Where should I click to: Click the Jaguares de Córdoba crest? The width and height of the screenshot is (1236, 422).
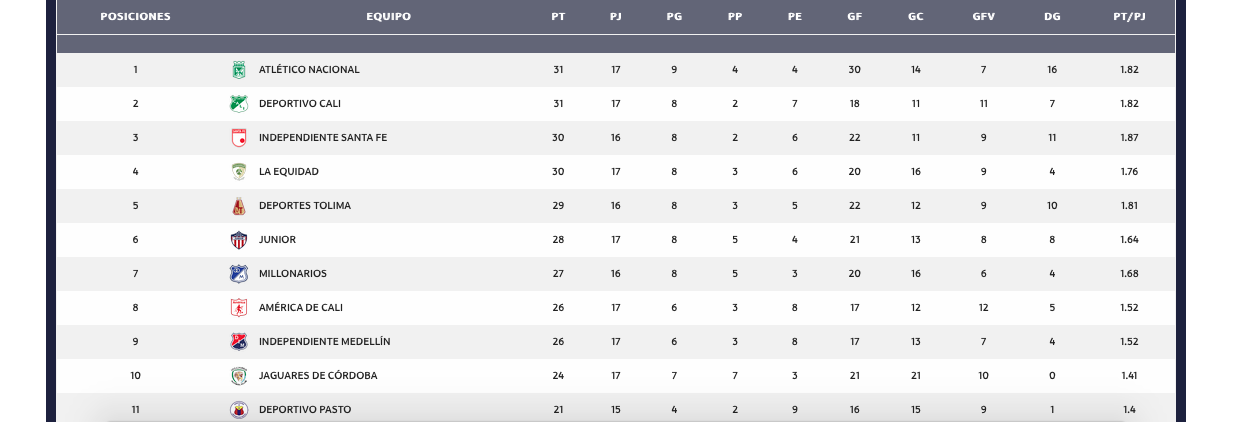(x=238, y=376)
